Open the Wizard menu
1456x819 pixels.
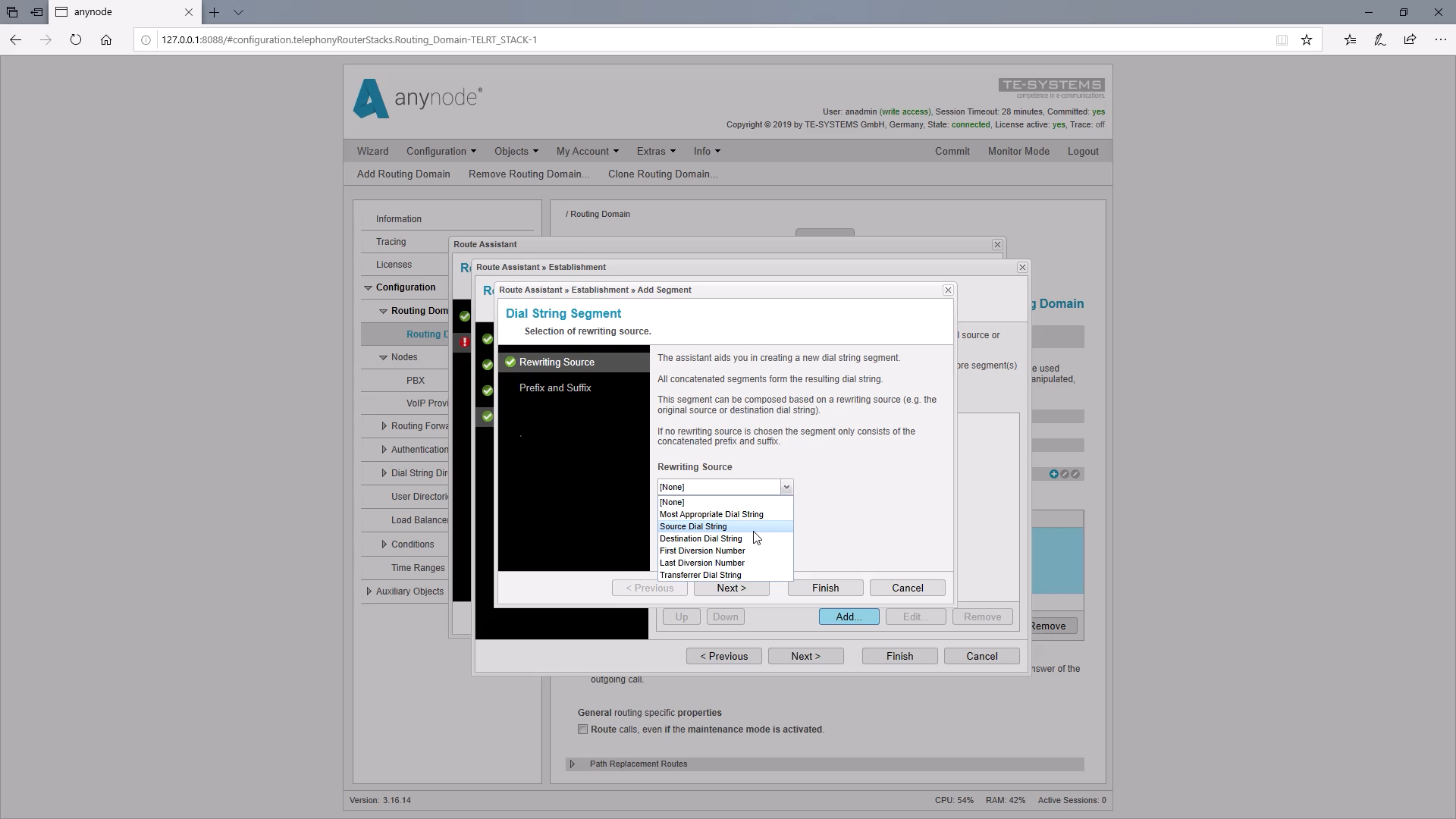[x=372, y=152]
